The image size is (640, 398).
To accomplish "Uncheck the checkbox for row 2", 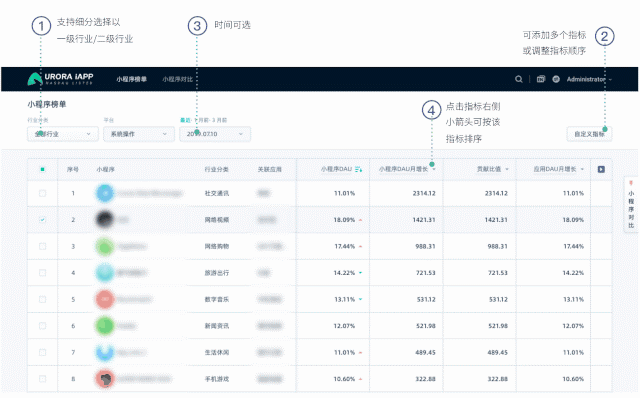I will pyautogui.click(x=42, y=220).
